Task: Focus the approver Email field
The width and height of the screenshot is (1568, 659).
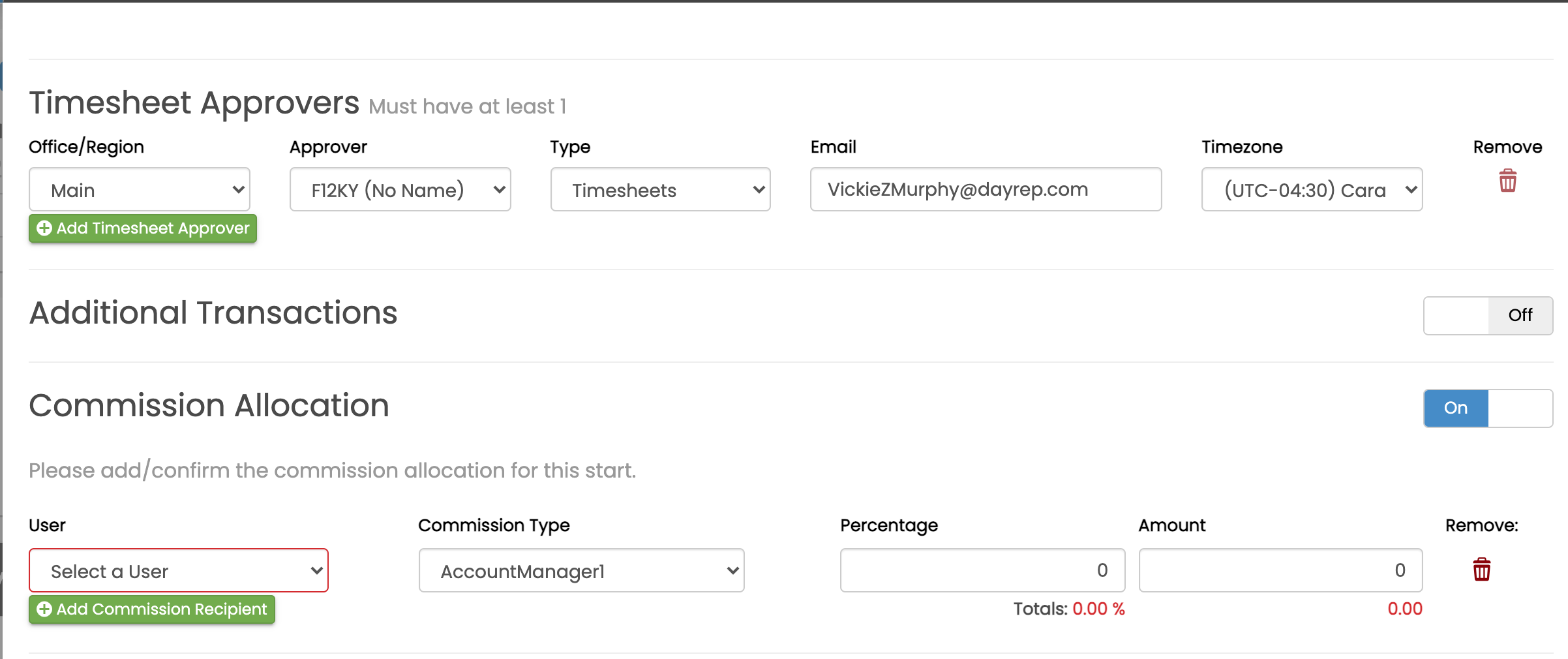Action: pos(985,190)
